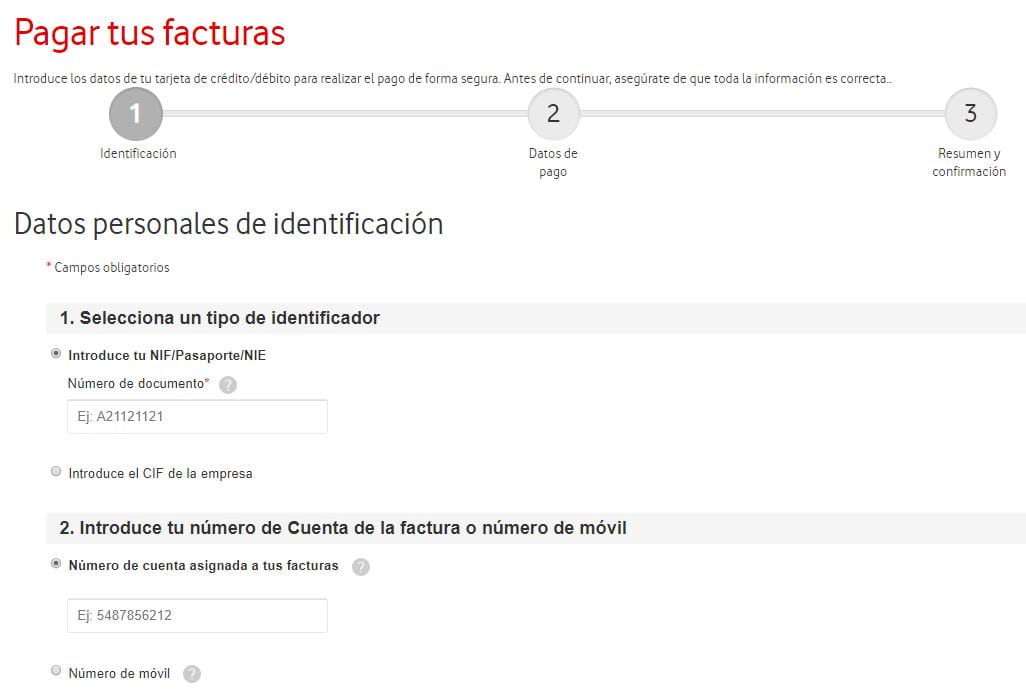The width and height of the screenshot is (1026, 698).
Task: Click the Introduce tu número de Cuenta header
Action: [x=343, y=528]
